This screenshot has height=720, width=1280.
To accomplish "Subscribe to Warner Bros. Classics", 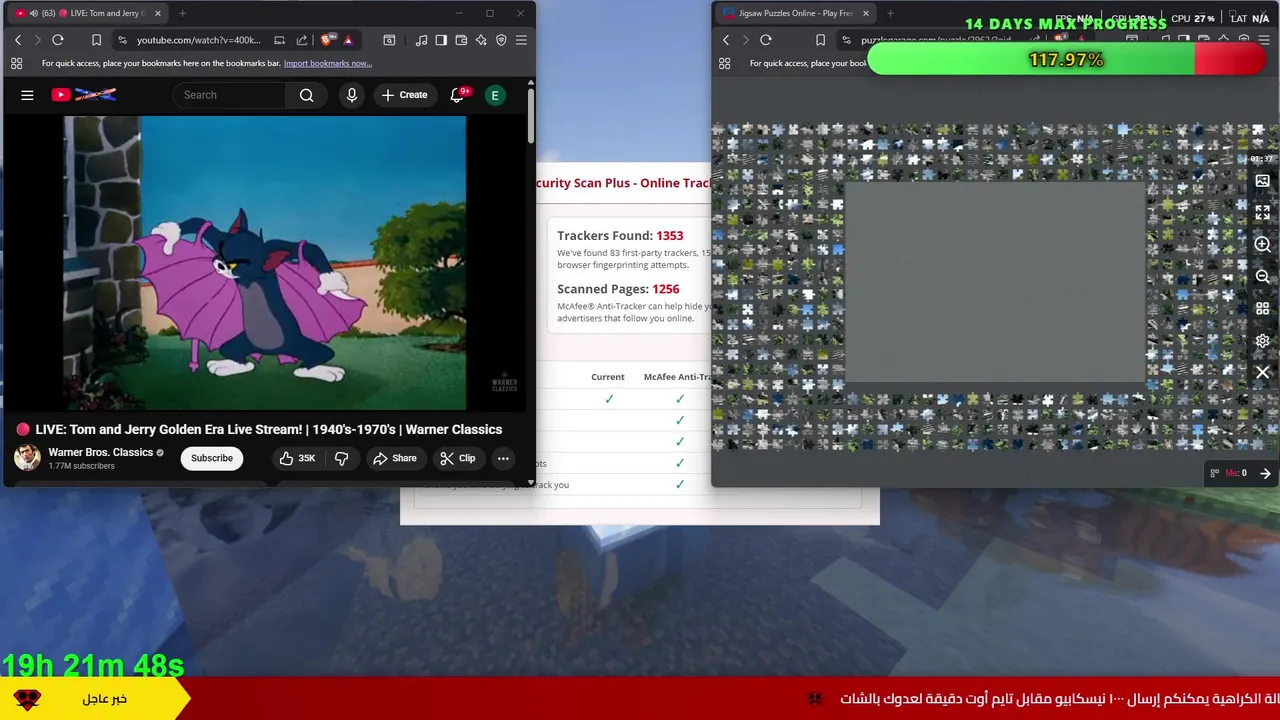I will [x=212, y=458].
